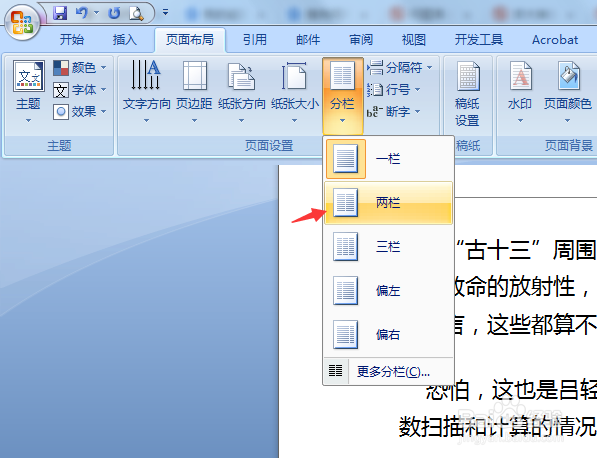Expand theme 效果 options
The height and width of the screenshot is (458, 597).
point(80,112)
